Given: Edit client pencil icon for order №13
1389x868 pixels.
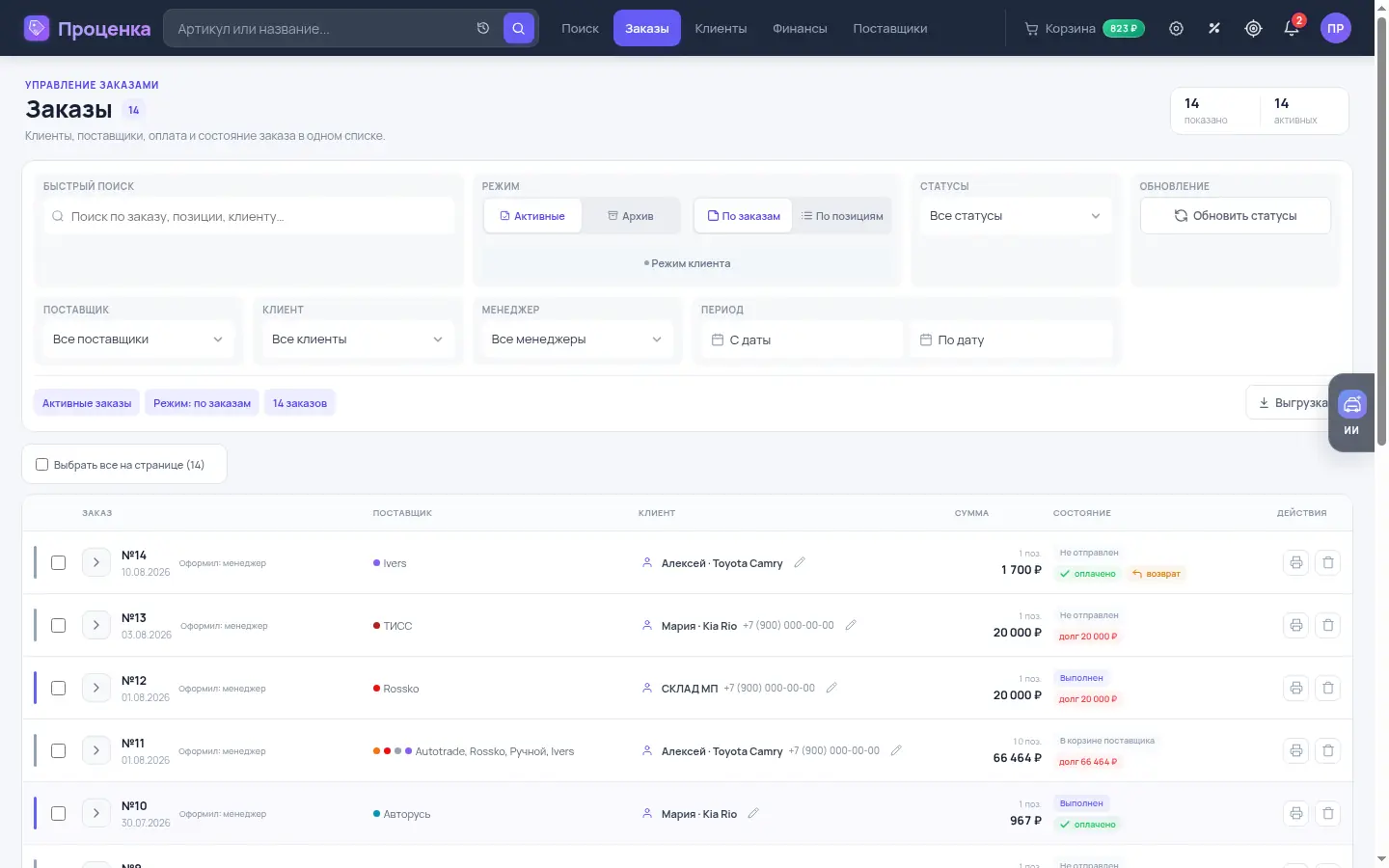Looking at the screenshot, I should point(851,625).
